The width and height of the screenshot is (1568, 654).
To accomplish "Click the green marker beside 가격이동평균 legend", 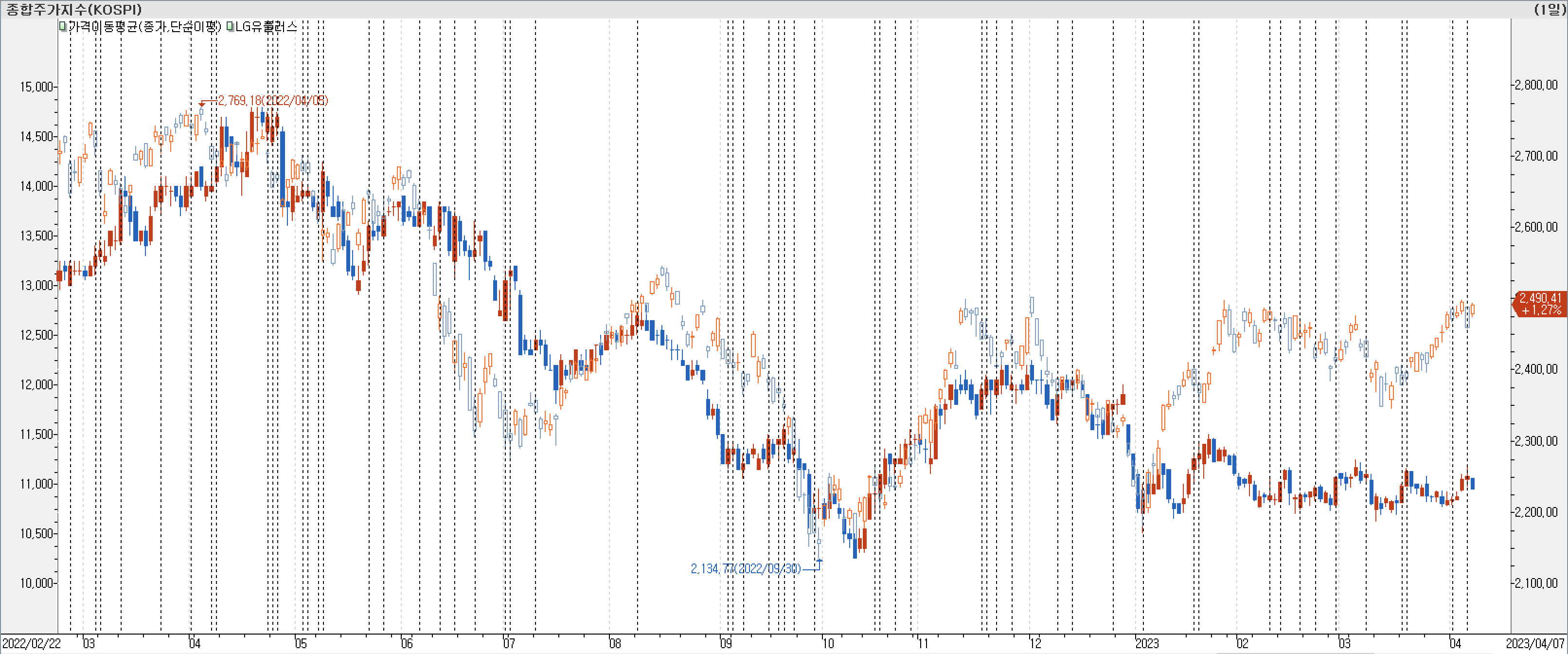I will pos(63,27).
